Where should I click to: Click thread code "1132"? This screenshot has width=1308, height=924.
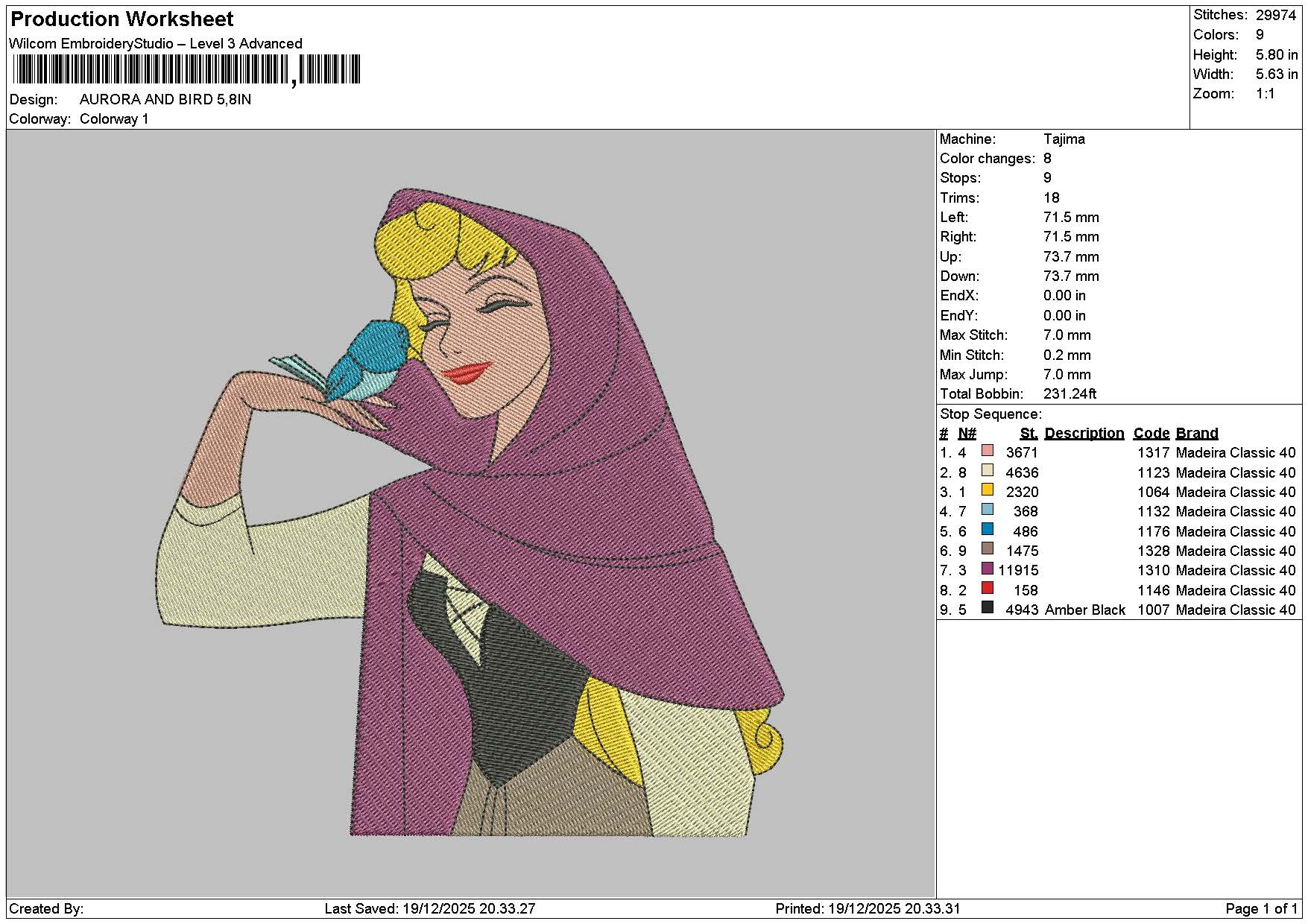tap(1154, 512)
